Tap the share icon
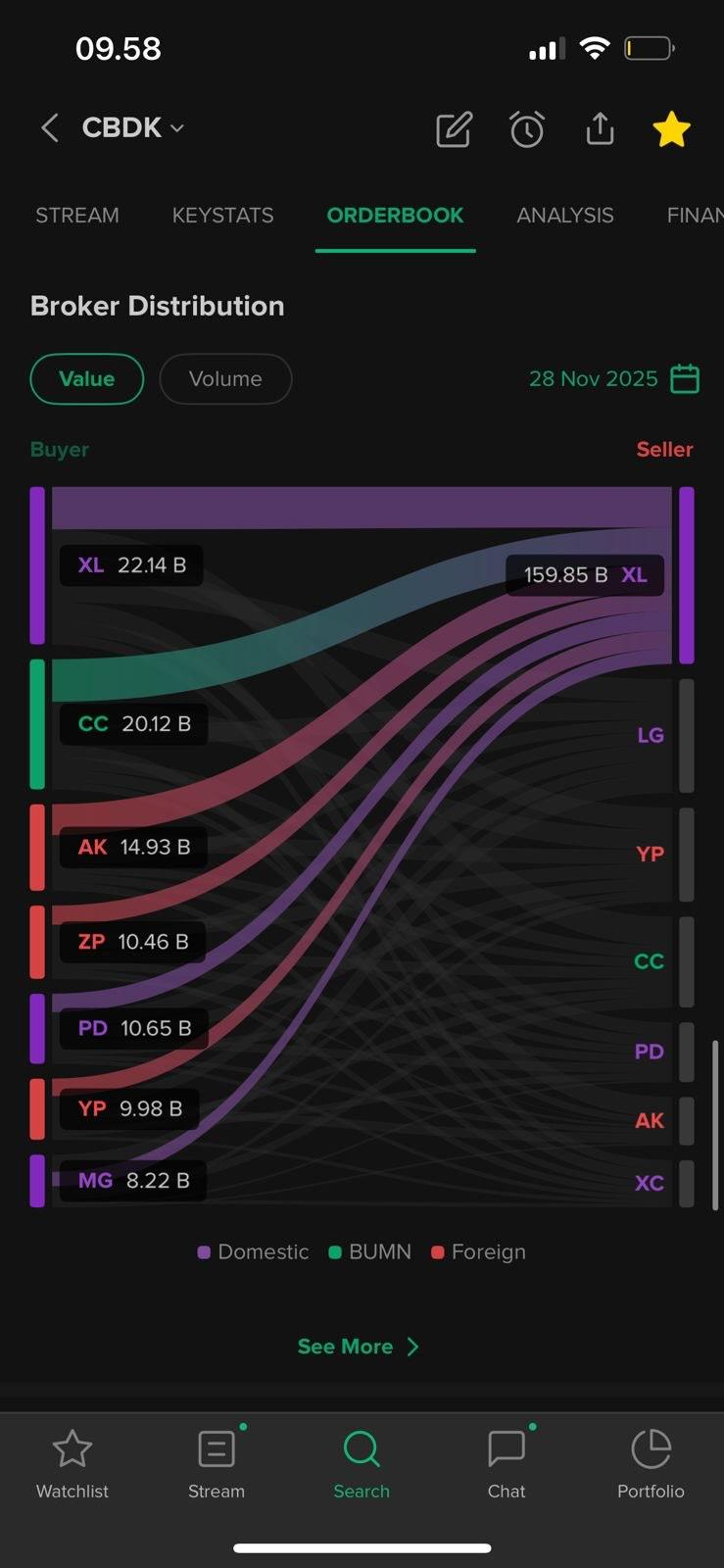Screen dimensions: 724x1568 point(600,128)
